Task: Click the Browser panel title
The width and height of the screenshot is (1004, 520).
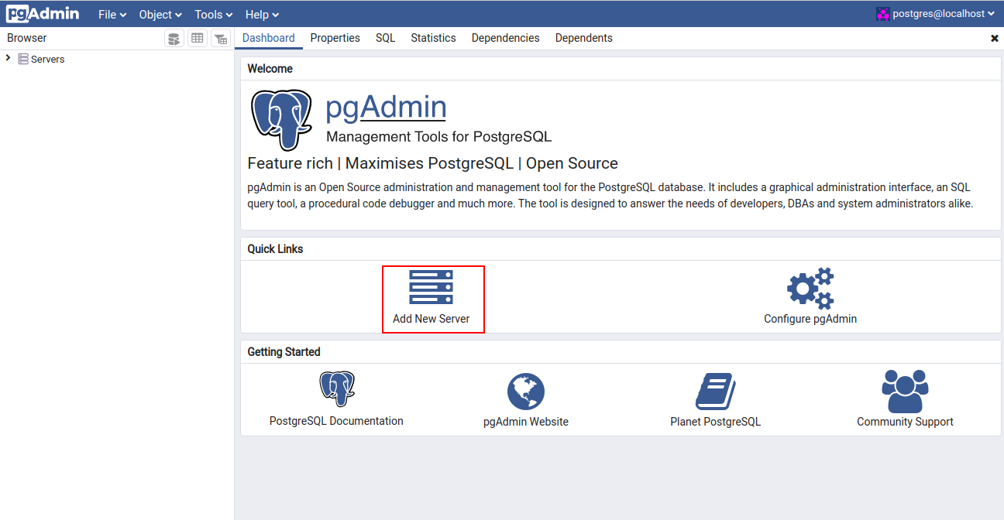Action: tap(27, 38)
